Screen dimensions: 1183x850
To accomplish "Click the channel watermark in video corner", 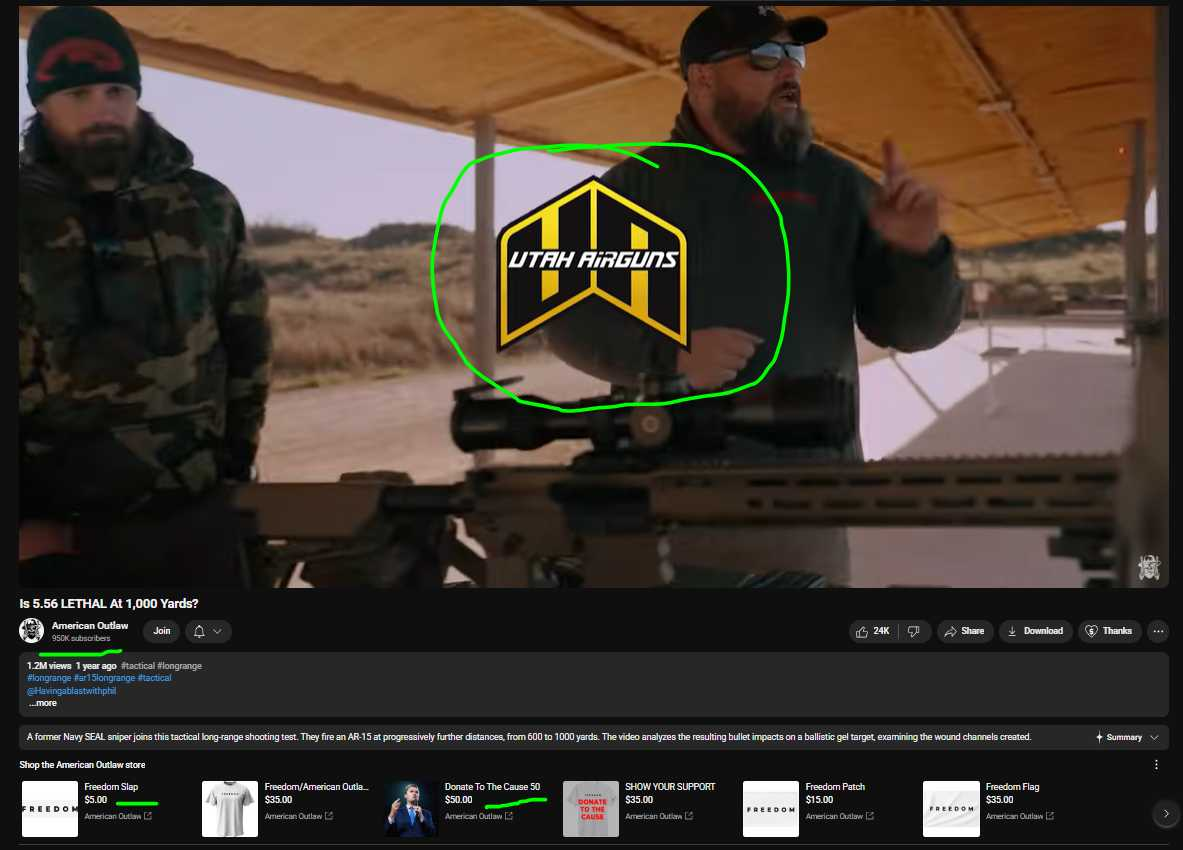I will 1149,567.
